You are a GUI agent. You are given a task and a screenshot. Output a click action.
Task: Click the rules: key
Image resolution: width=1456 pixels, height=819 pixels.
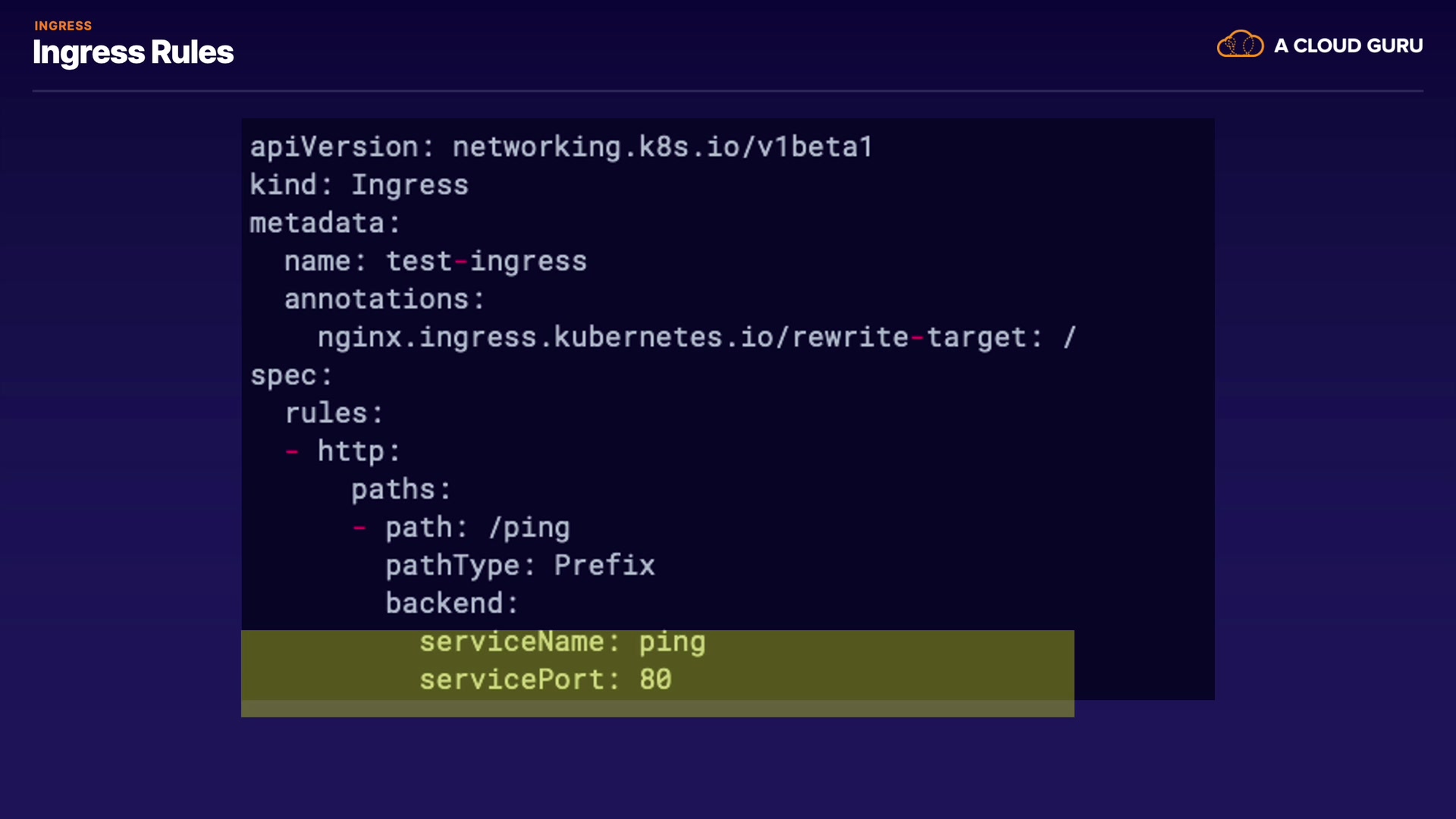point(334,413)
